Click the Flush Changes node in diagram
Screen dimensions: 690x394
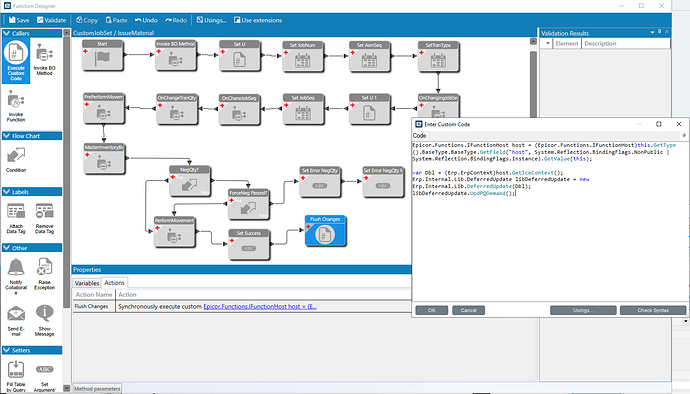coord(325,230)
